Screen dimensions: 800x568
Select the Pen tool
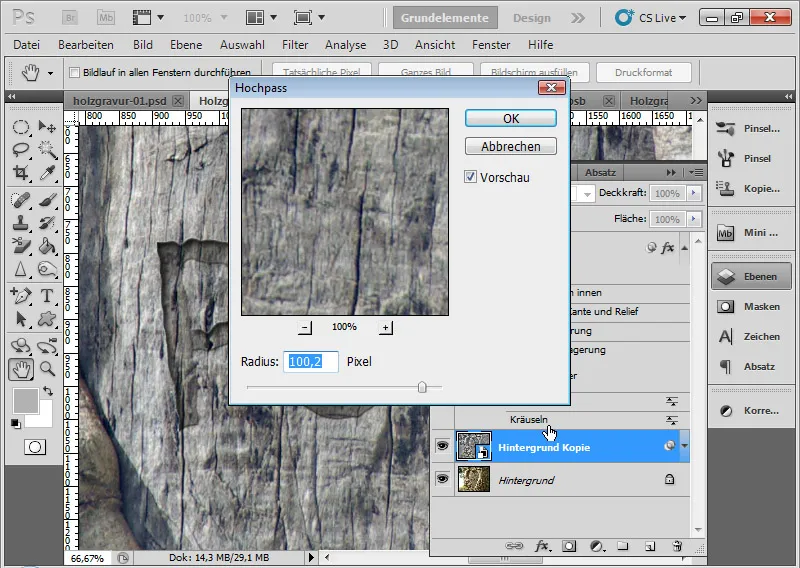20,295
